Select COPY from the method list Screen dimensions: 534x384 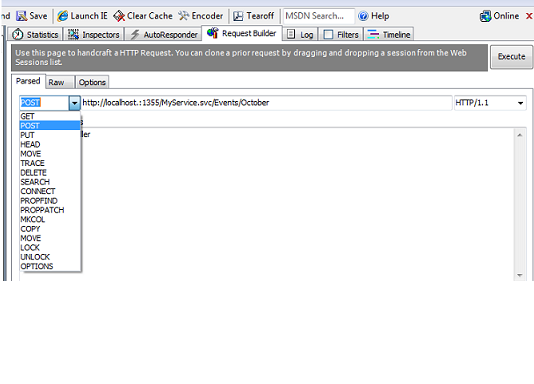[x=50, y=229]
